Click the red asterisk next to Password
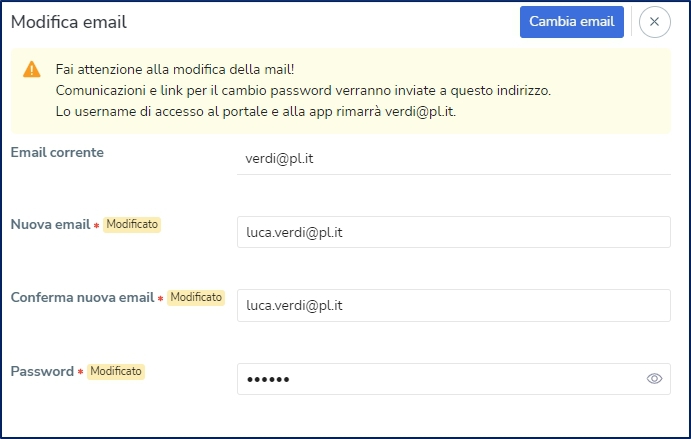Image resolution: width=691 pixels, height=439 pixels. click(80, 372)
